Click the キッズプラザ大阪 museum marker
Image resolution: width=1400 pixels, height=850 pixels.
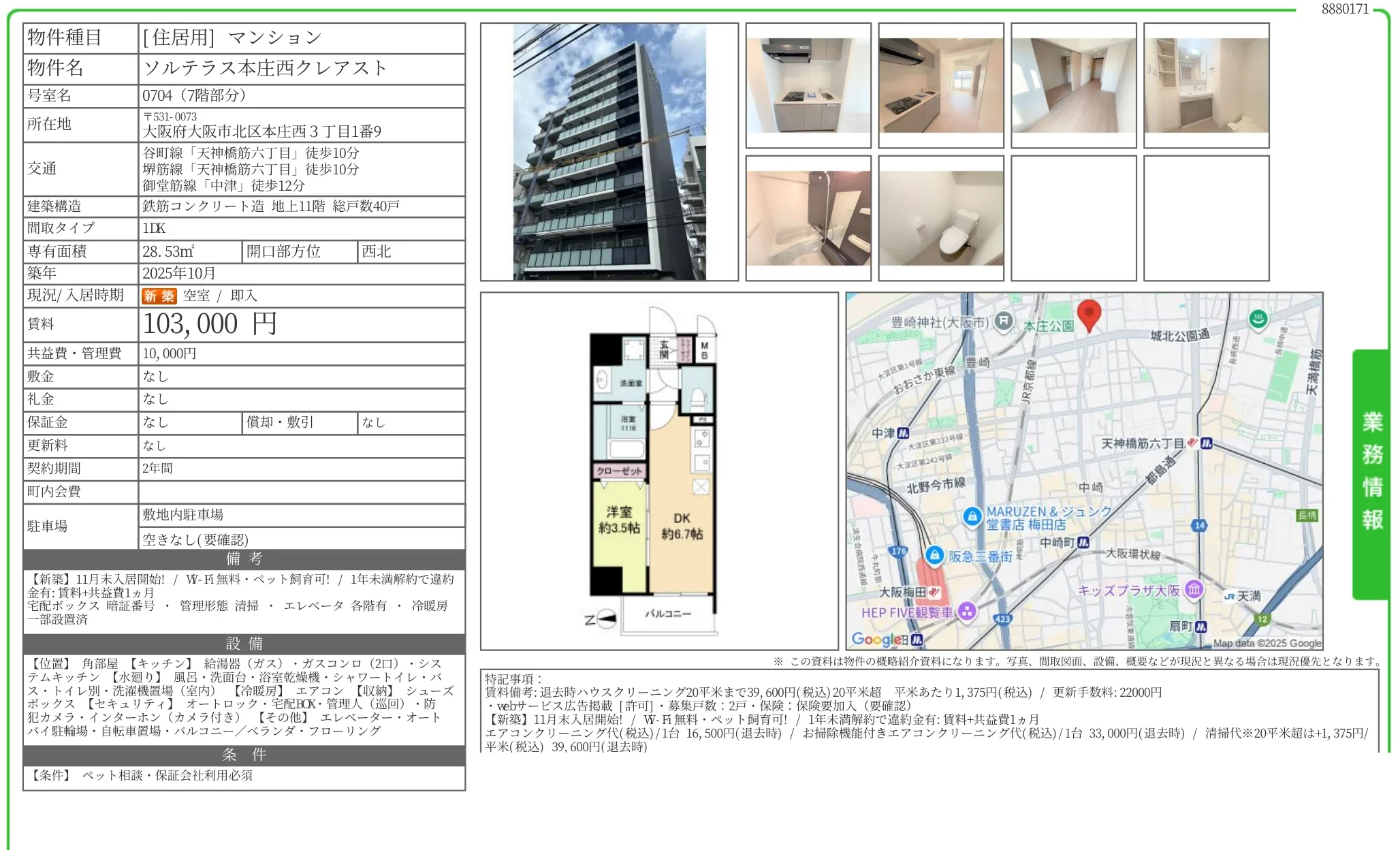pyautogui.click(x=1194, y=589)
